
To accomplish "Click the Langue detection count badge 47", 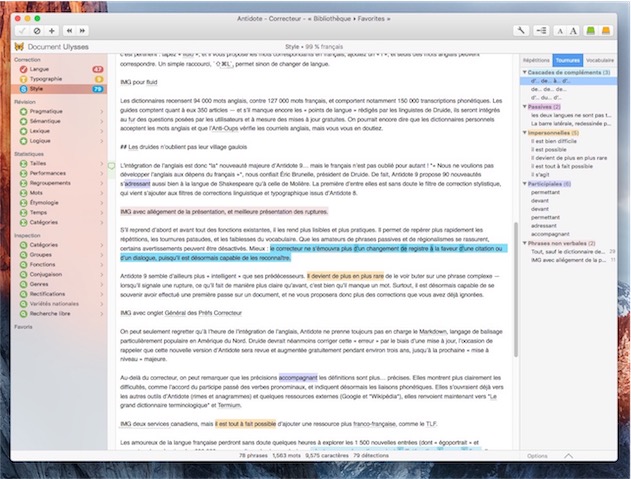I will click(x=98, y=69).
